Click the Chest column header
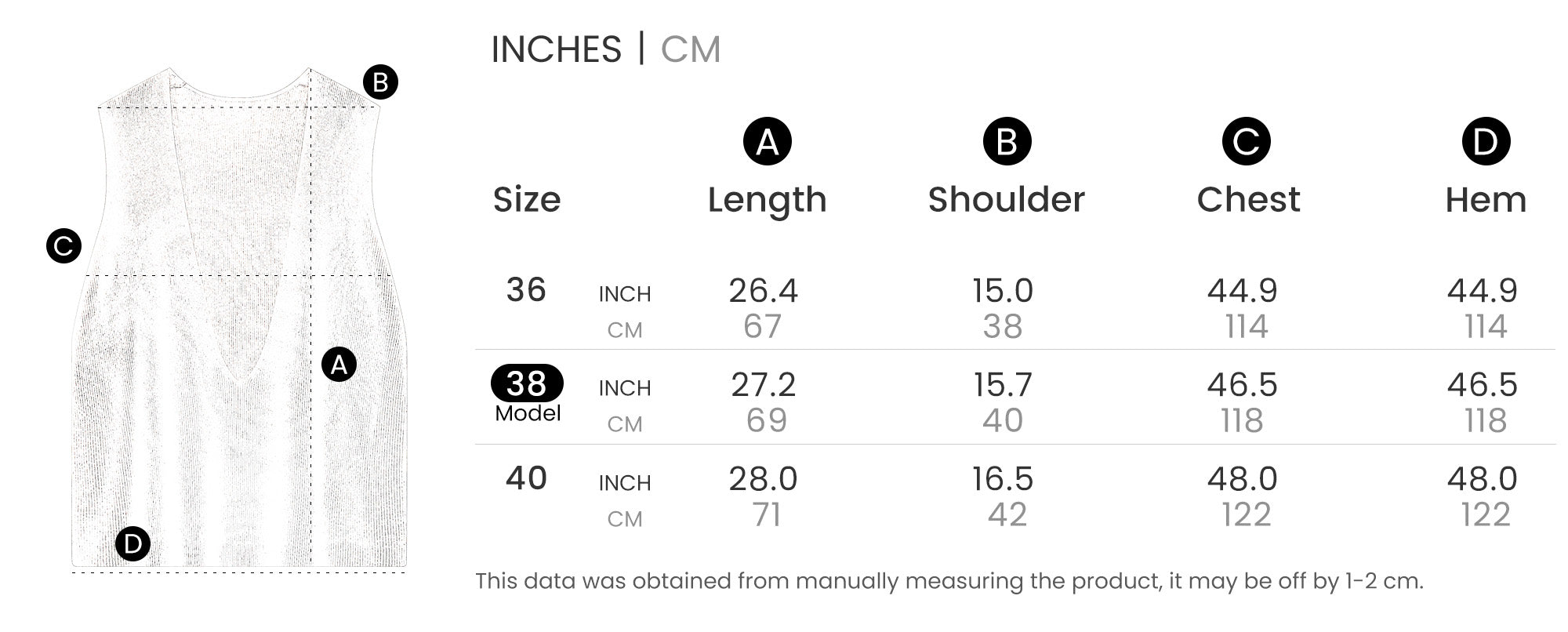Screen dimensions: 1568x632 point(1248,200)
